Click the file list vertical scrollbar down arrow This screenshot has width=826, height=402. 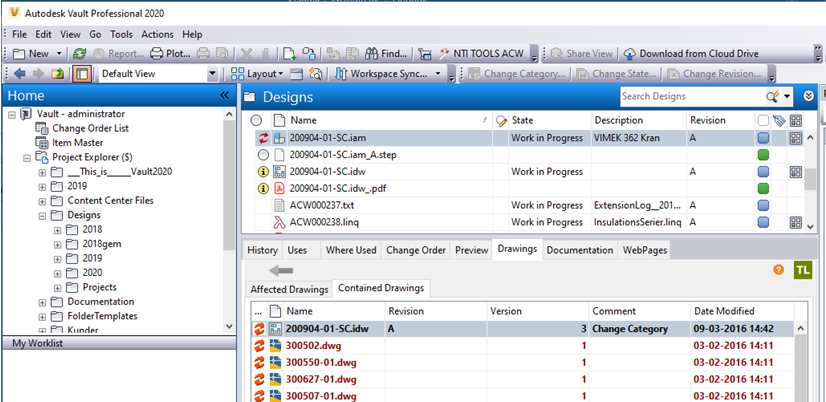coord(810,226)
